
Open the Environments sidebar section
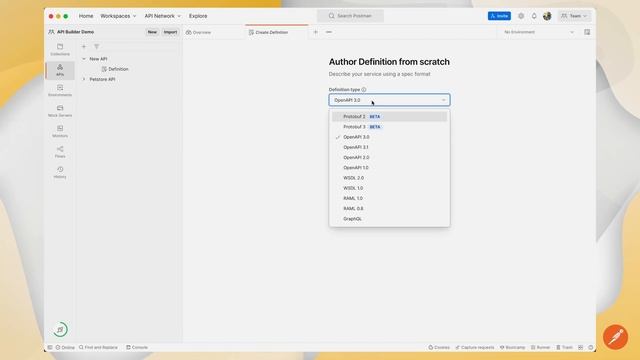tap(60, 91)
